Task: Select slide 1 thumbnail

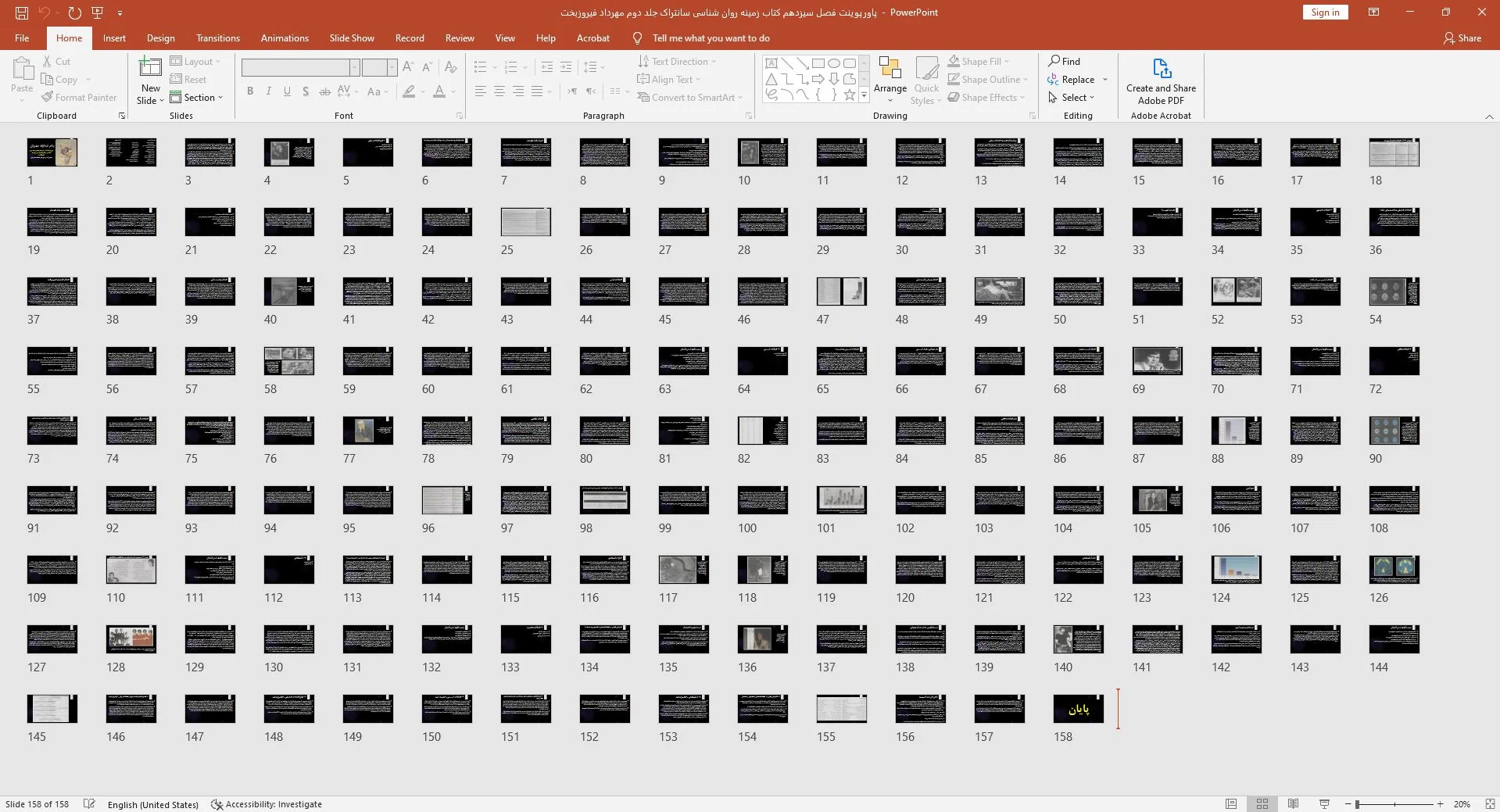Action: [x=52, y=152]
